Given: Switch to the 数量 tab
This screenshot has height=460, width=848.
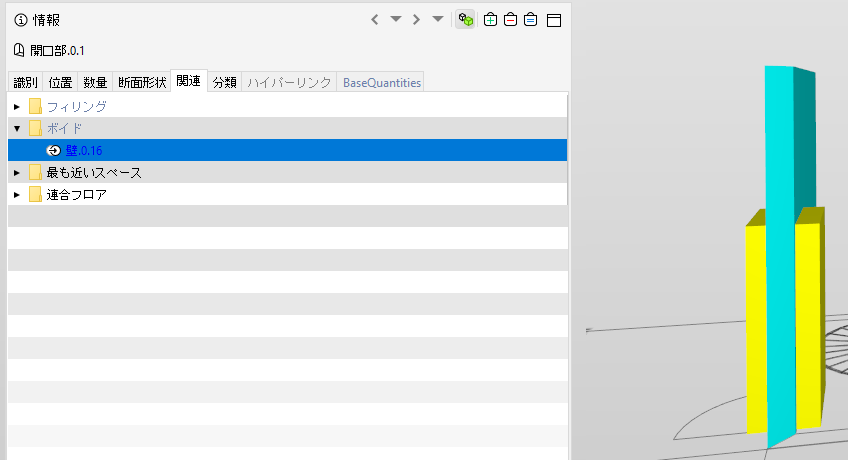Looking at the screenshot, I should [x=95, y=82].
